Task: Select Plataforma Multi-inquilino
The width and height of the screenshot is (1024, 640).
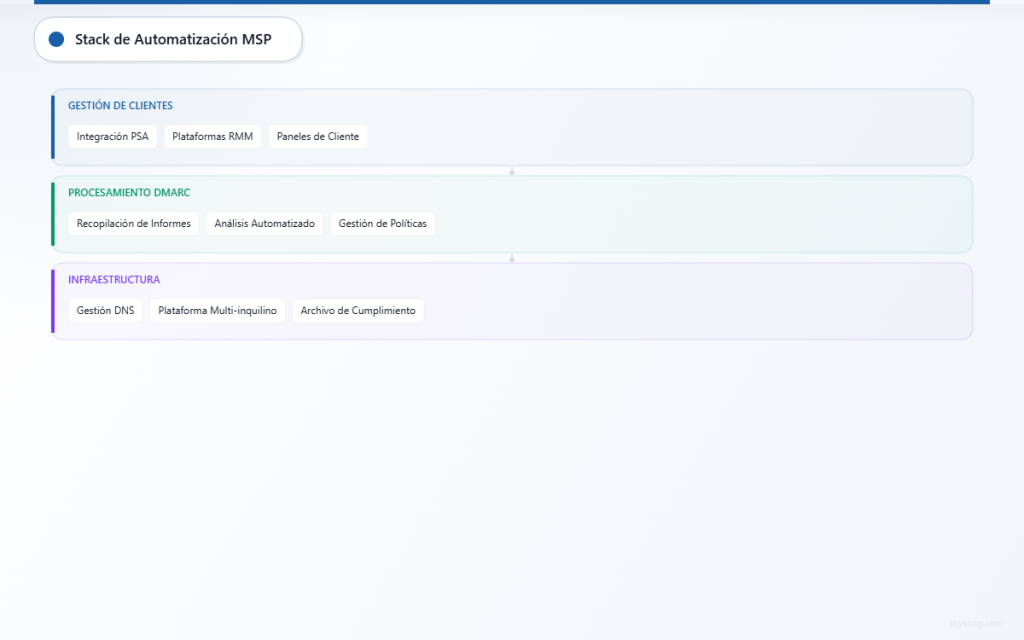Action: 217,310
